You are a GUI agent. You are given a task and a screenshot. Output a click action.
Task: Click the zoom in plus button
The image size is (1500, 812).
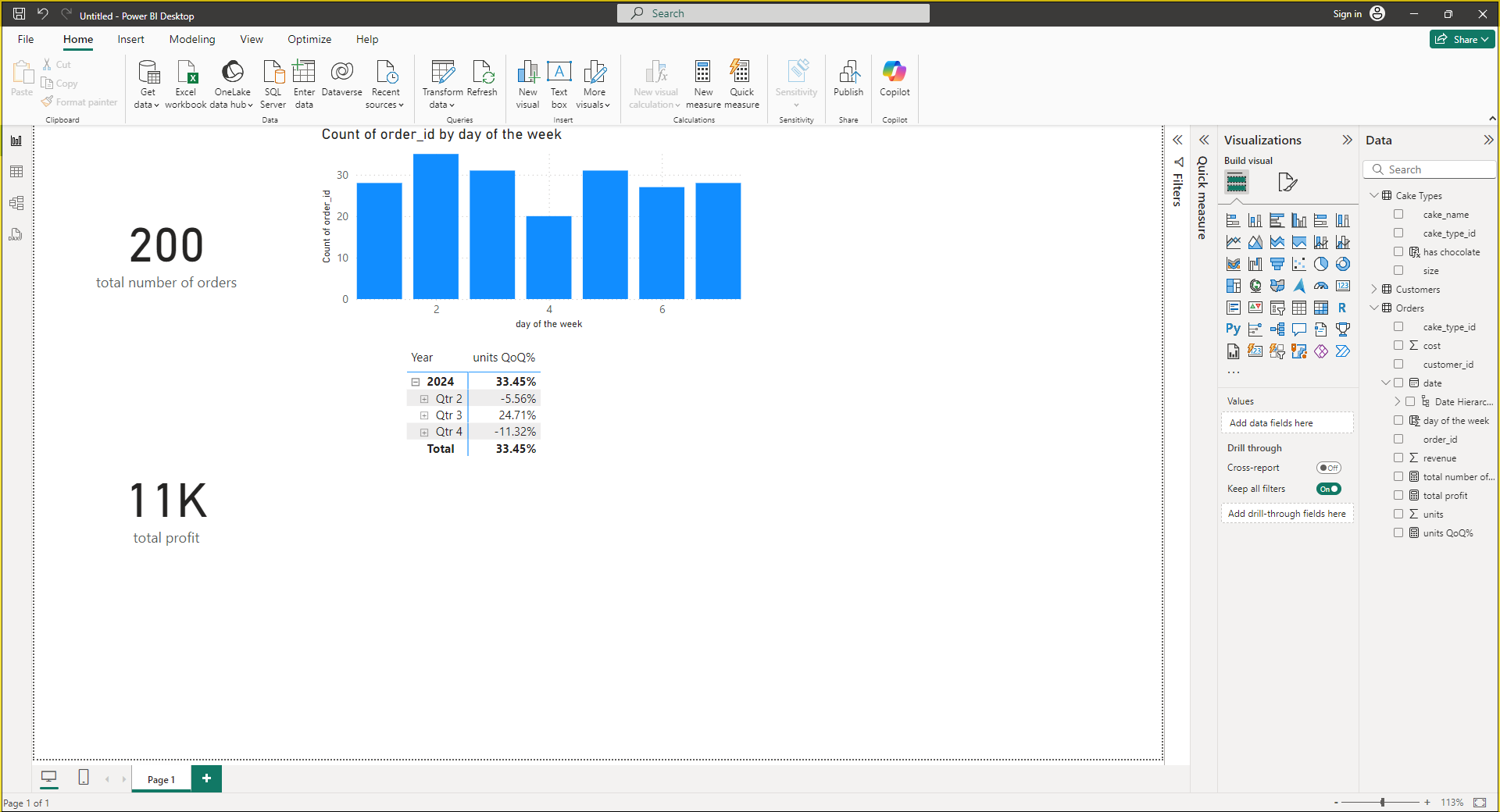click(x=1427, y=802)
